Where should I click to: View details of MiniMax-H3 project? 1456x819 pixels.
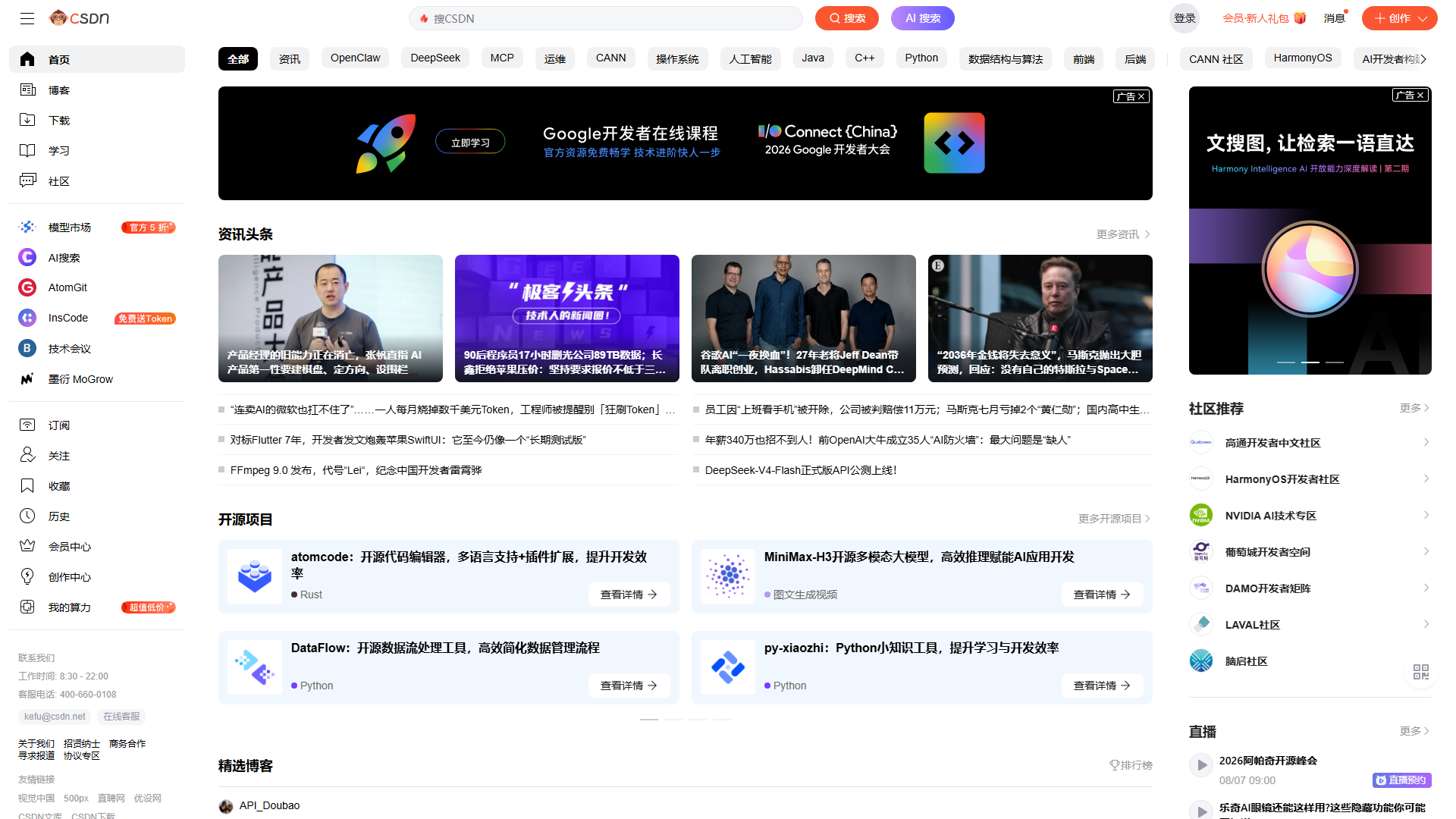click(x=1103, y=595)
